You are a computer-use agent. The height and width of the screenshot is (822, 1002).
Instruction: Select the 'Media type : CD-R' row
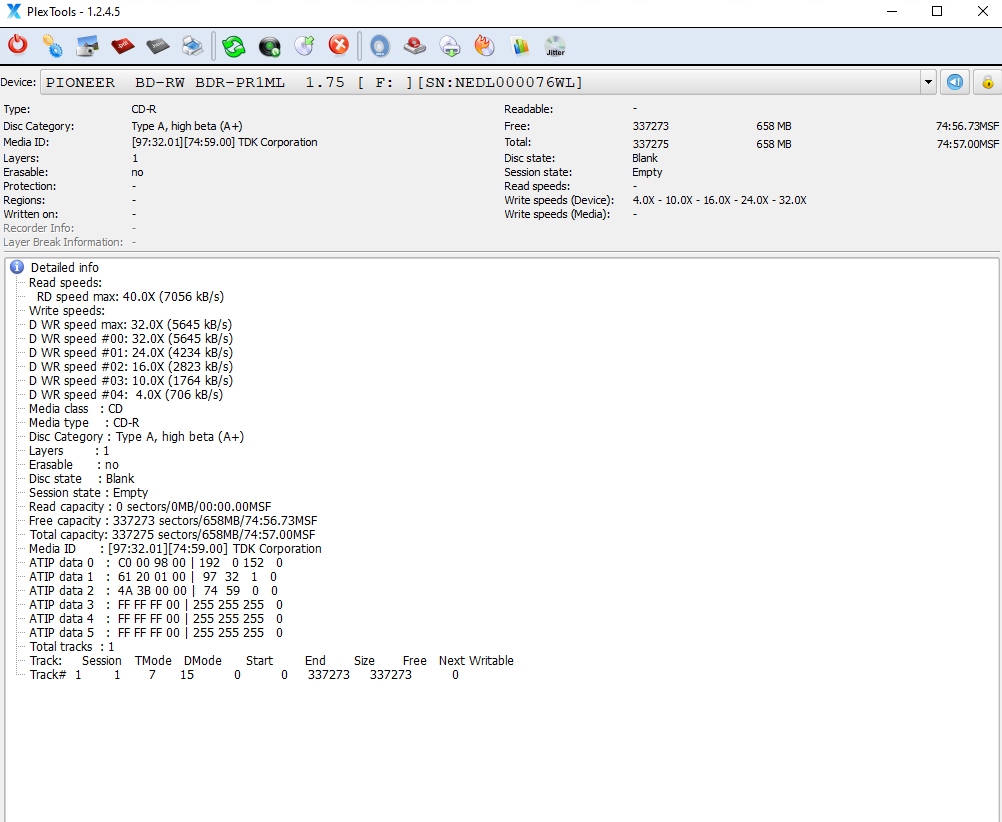click(x=84, y=423)
